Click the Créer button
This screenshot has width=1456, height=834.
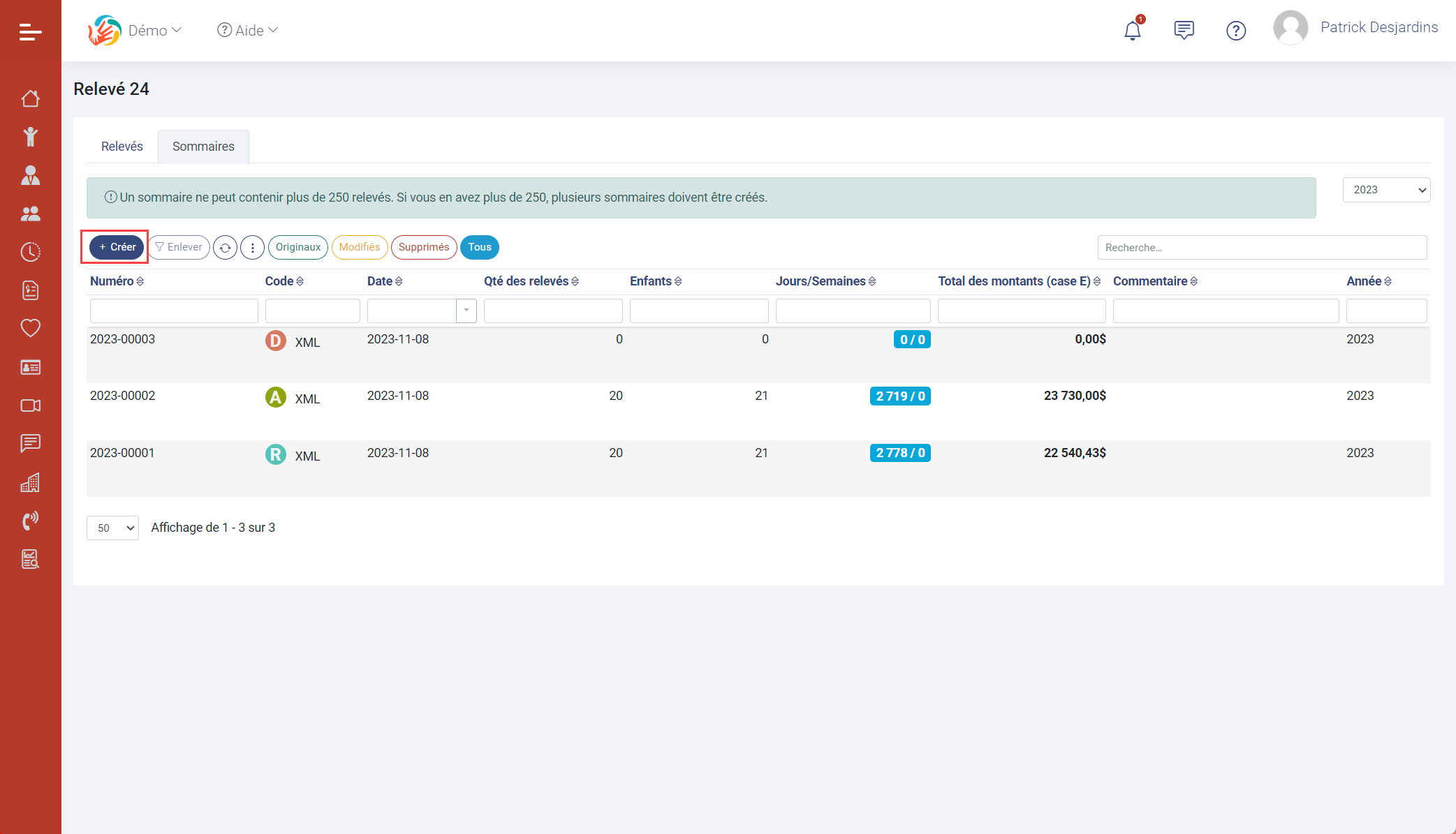[117, 247]
